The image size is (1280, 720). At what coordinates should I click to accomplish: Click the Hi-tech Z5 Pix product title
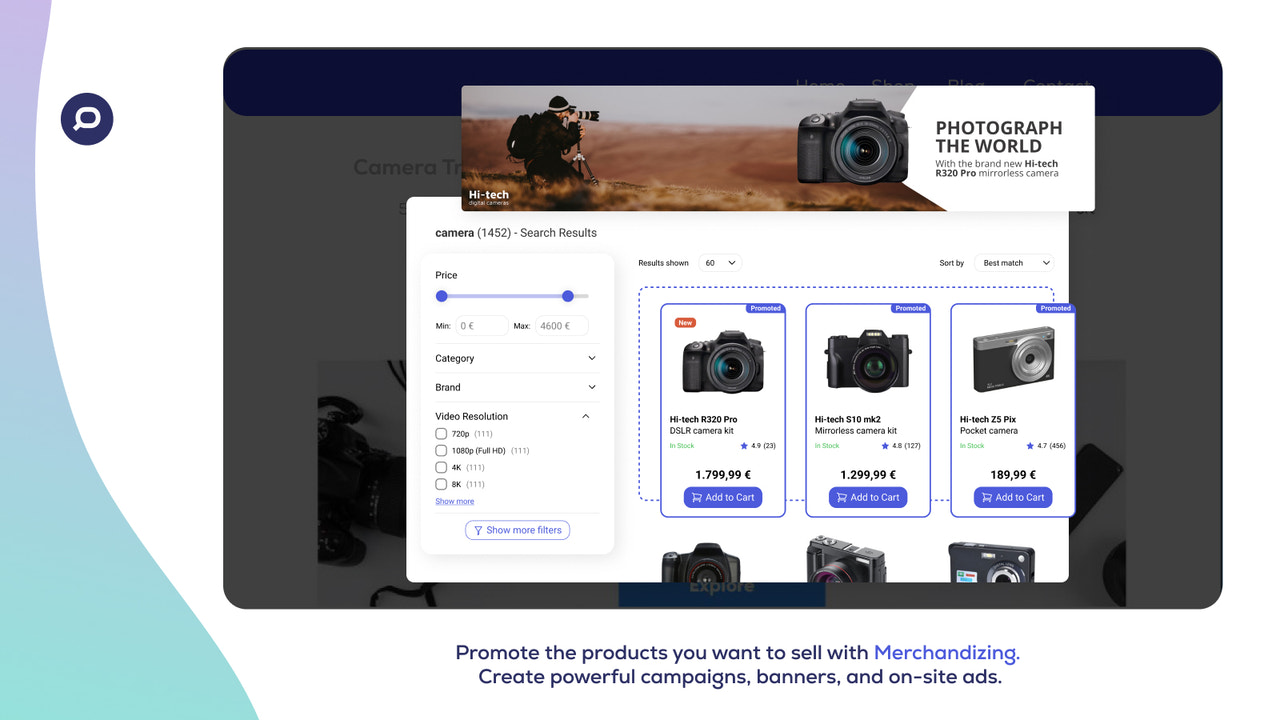(989, 420)
